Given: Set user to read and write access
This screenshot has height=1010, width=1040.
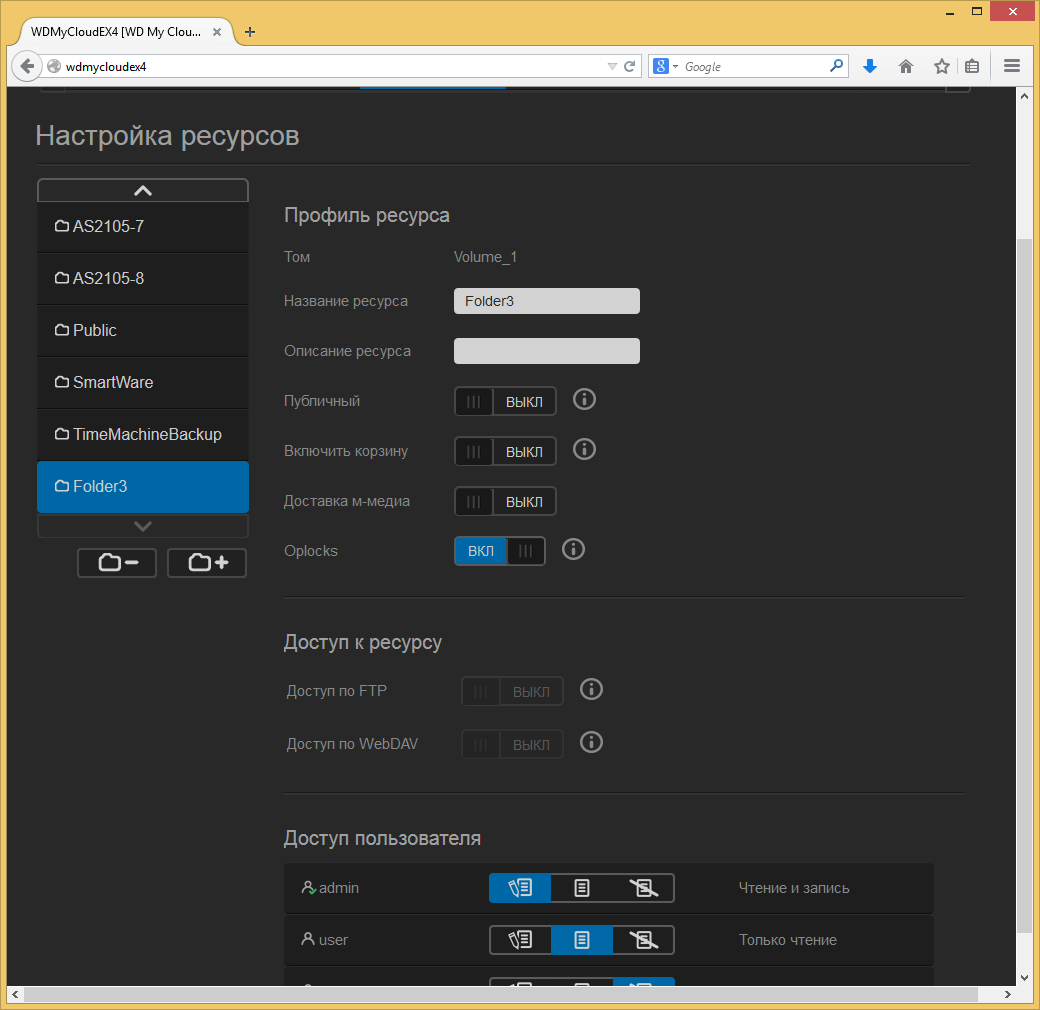Looking at the screenshot, I should pyautogui.click(x=520, y=940).
